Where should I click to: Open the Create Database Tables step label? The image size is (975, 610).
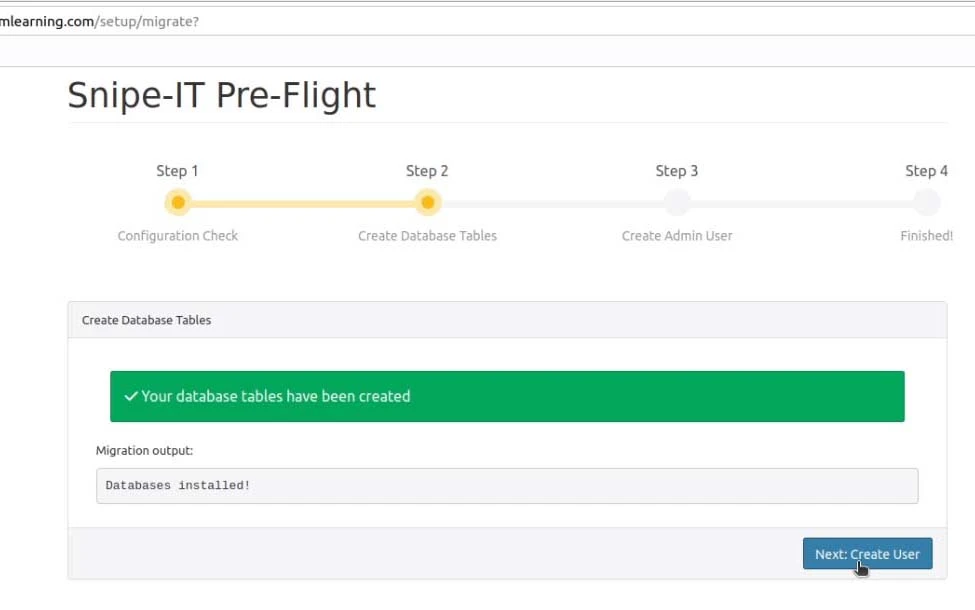pyautogui.click(x=428, y=236)
